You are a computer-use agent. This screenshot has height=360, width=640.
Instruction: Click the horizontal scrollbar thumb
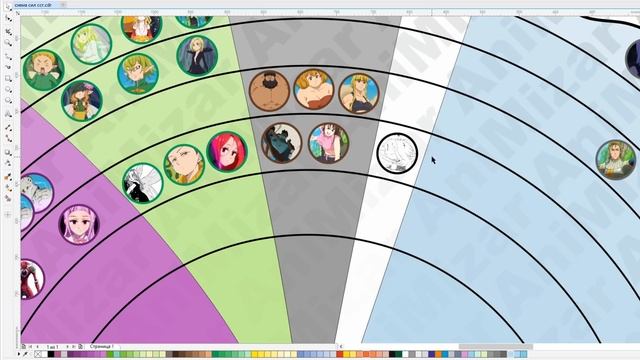tap(496, 347)
